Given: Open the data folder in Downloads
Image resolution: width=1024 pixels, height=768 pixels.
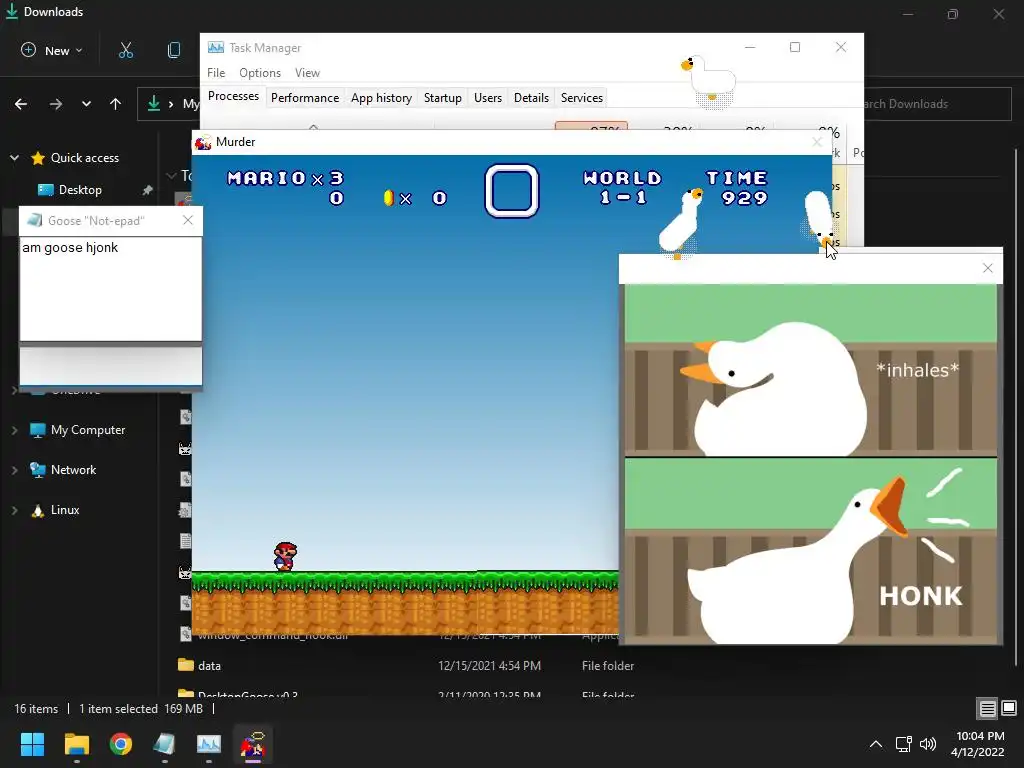Looking at the screenshot, I should point(209,666).
